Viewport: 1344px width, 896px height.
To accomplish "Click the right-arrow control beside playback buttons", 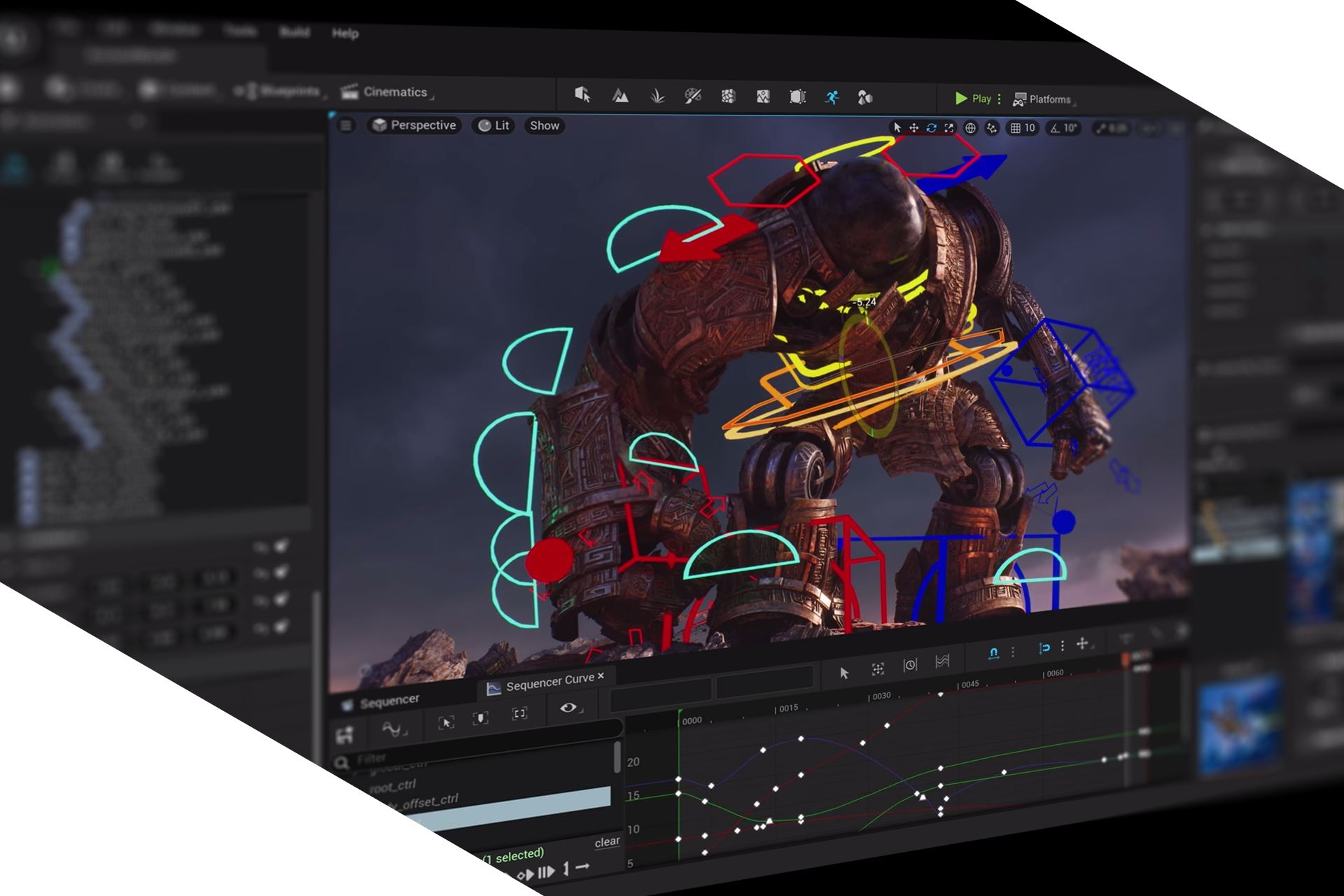I will click(x=581, y=867).
